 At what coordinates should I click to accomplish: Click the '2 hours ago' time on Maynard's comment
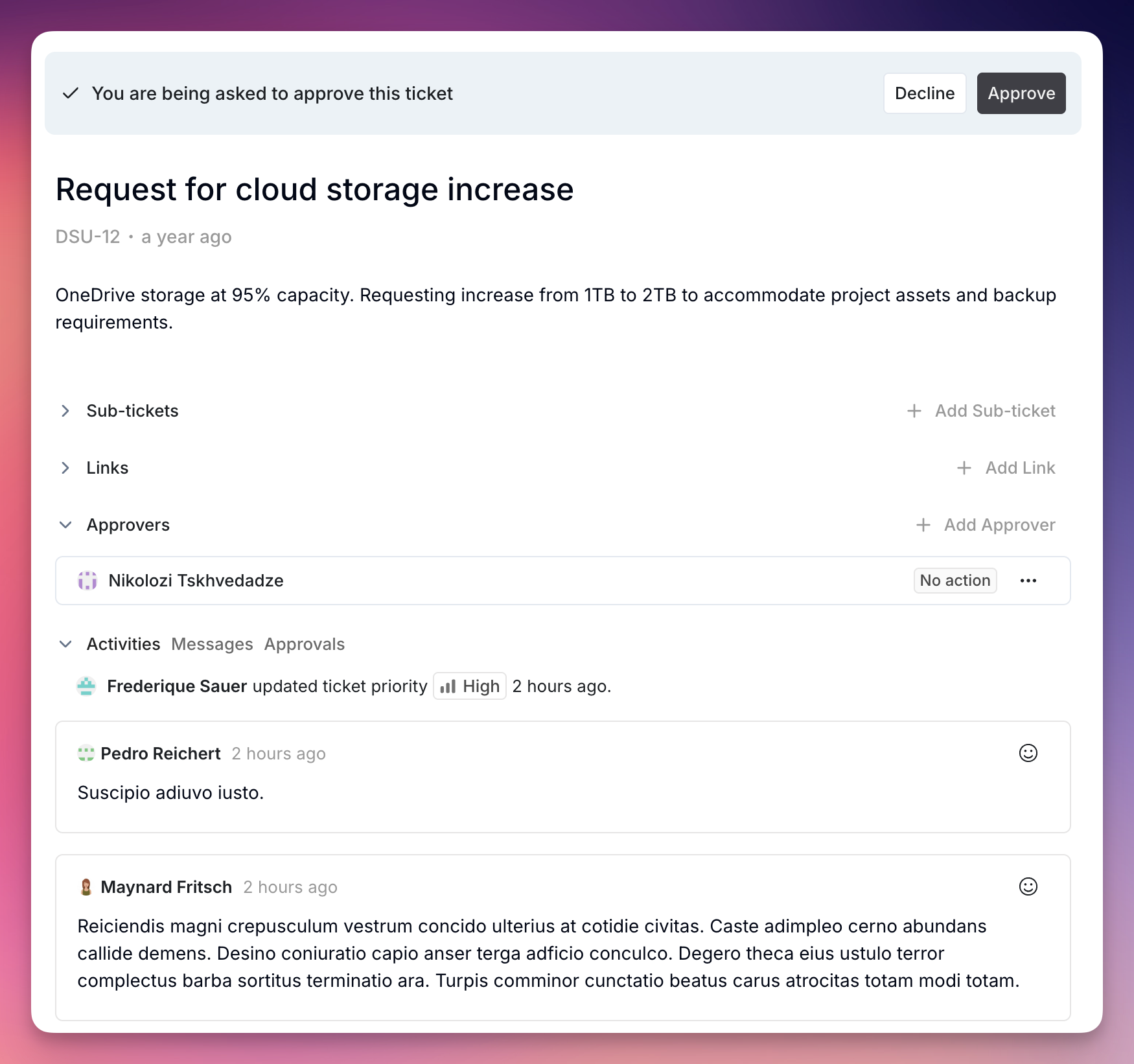click(290, 887)
